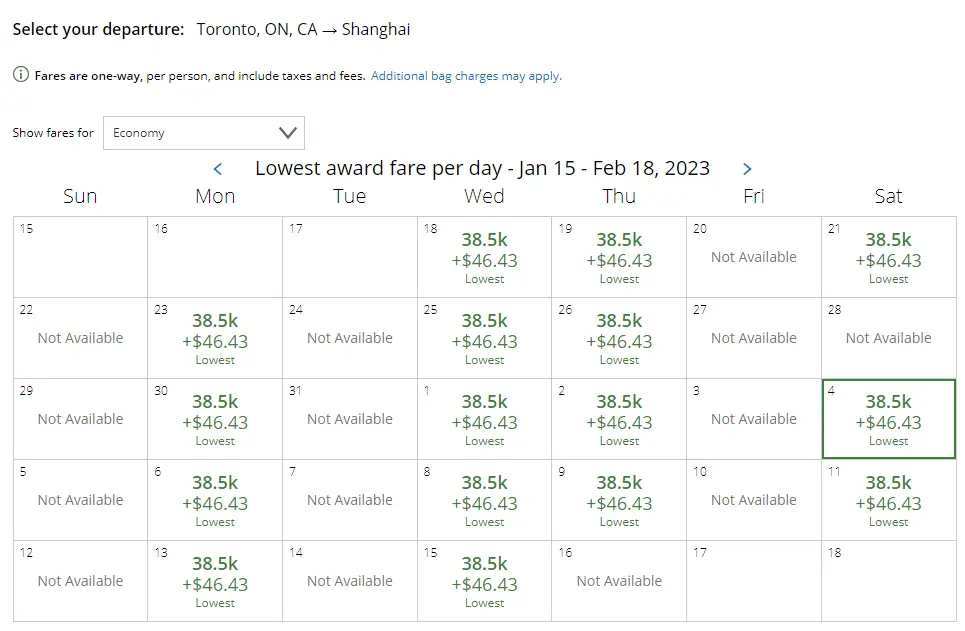The width and height of the screenshot is (965, 631).
Task: Advance to next date range with right chevron
Action: pyautogui.click(x=747, y=169)
